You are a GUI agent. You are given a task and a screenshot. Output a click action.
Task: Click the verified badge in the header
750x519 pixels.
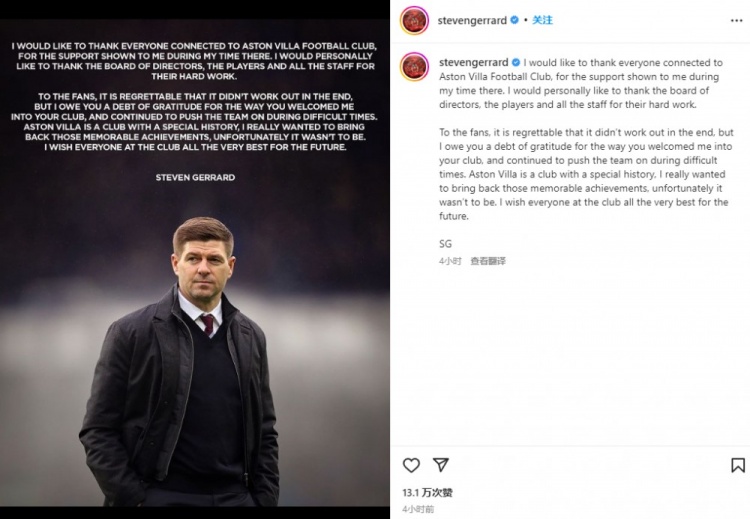point(515,20)
